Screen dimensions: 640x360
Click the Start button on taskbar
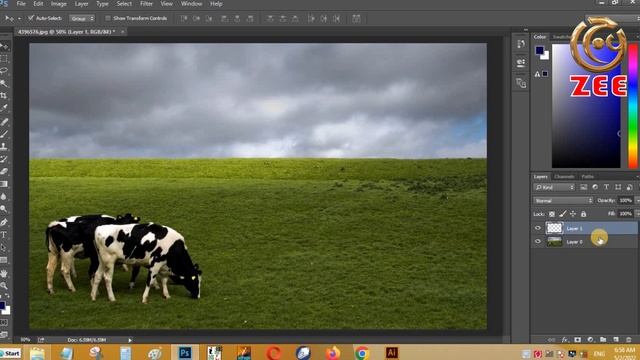pos(11,353)
